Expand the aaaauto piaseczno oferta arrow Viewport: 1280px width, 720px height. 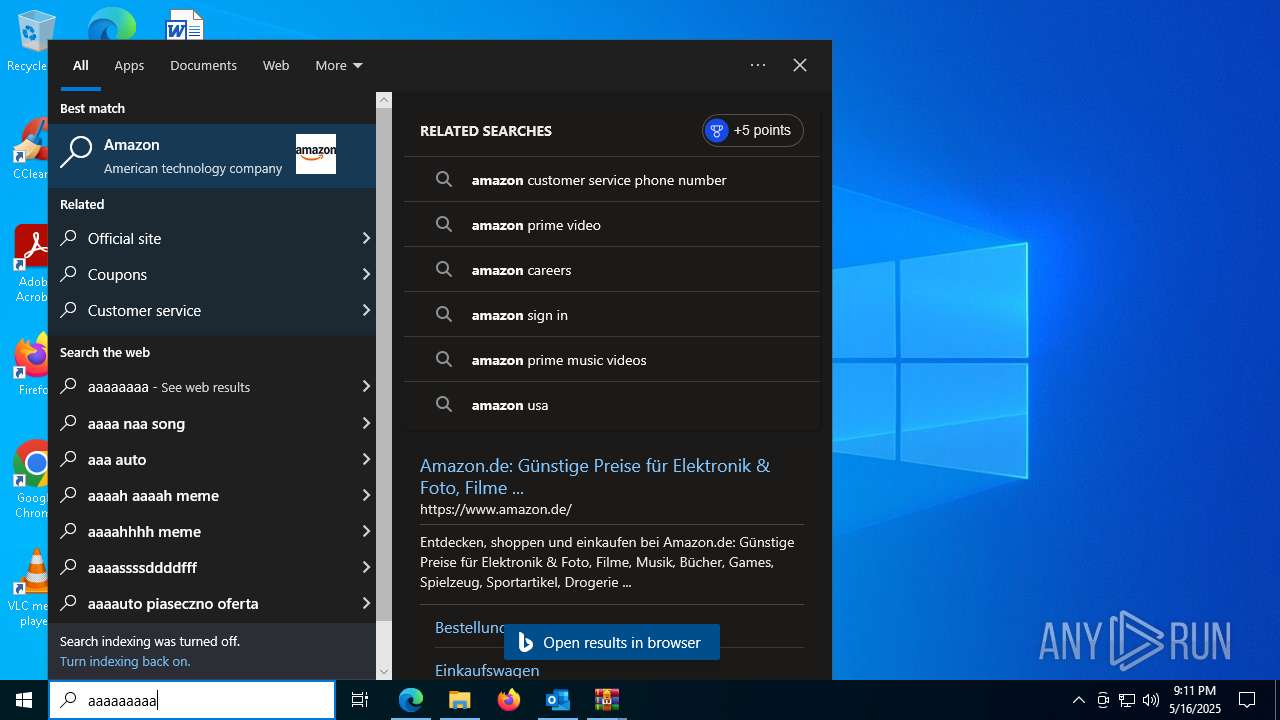coord(366,603)
